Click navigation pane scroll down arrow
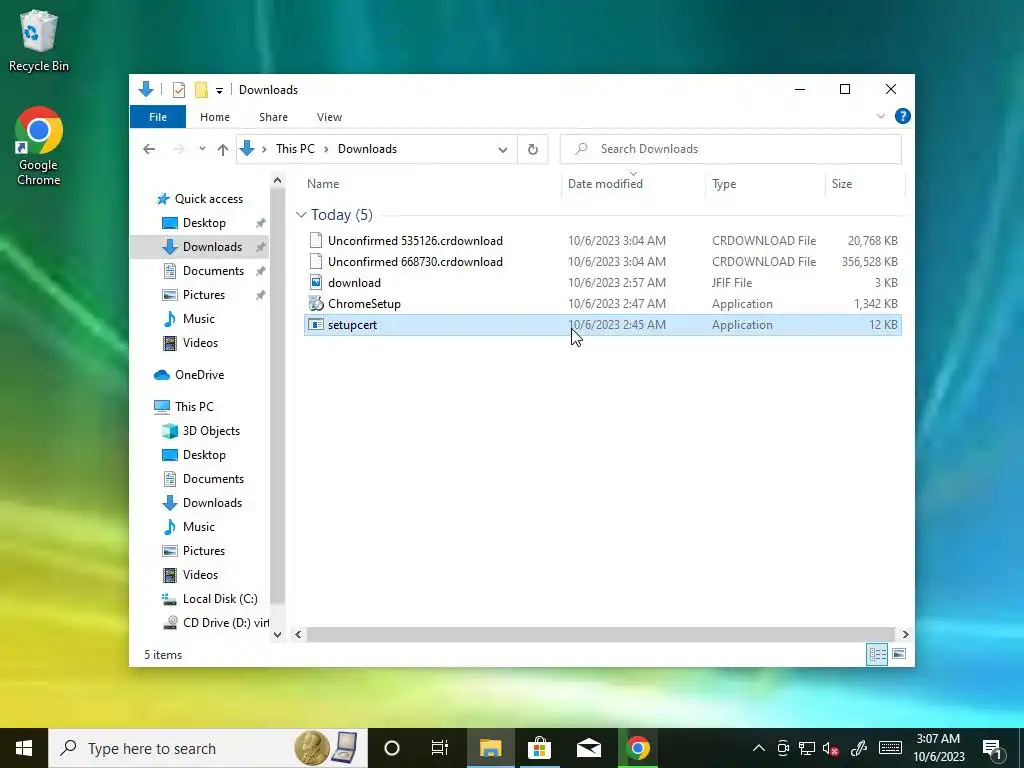The width and height of the screenshot is (1024, 768). coord(278,635)
